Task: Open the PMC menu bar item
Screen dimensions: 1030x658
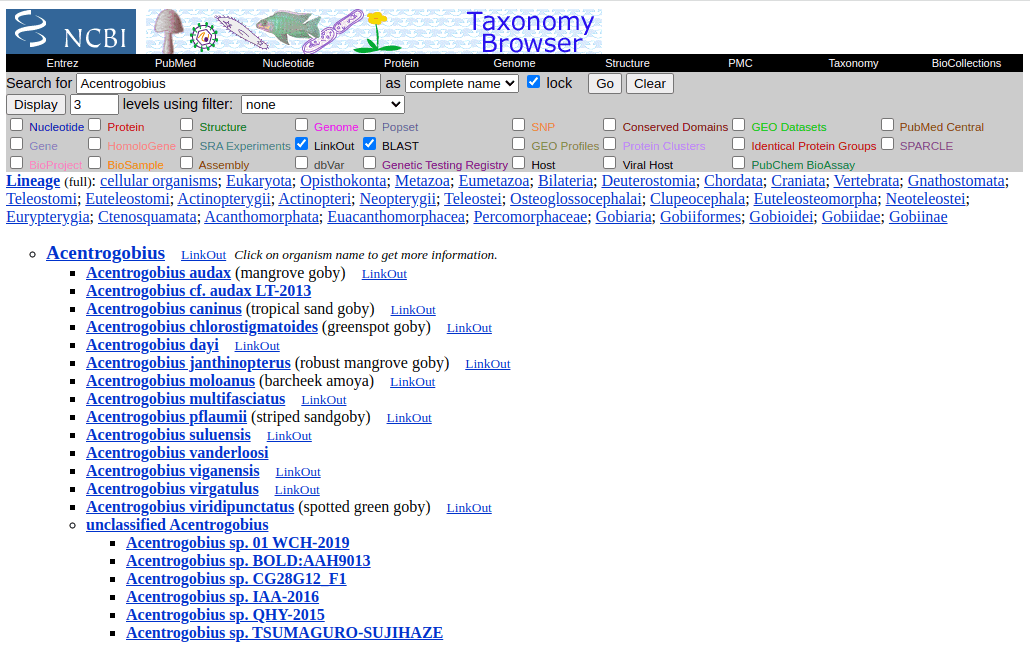Action: [740, 63]
